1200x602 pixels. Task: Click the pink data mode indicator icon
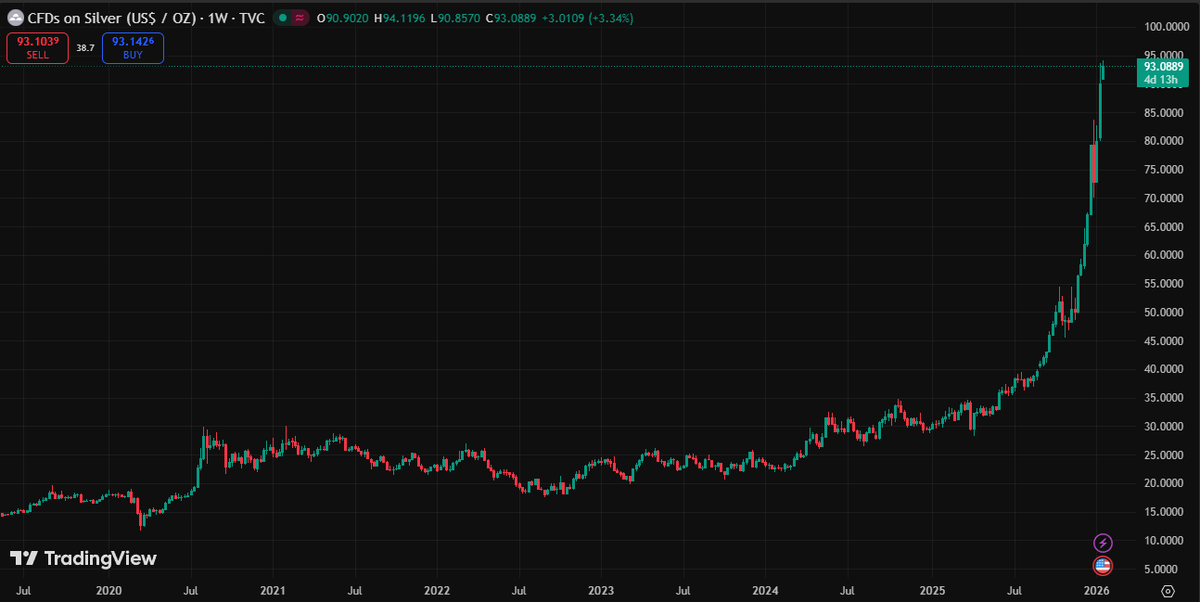[299, 18]
